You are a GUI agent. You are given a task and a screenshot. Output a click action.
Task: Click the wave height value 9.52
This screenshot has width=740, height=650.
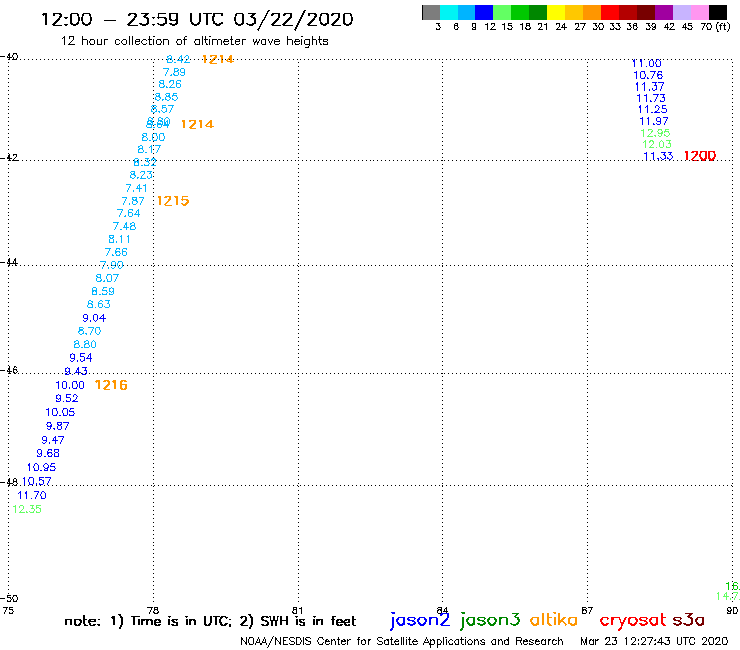67,398
